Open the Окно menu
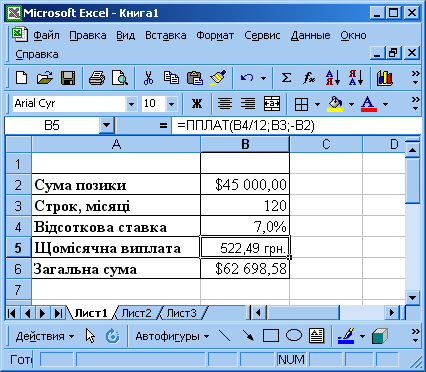Image resolution: width=426 pixels, height=372 pixels. (353, 35)
